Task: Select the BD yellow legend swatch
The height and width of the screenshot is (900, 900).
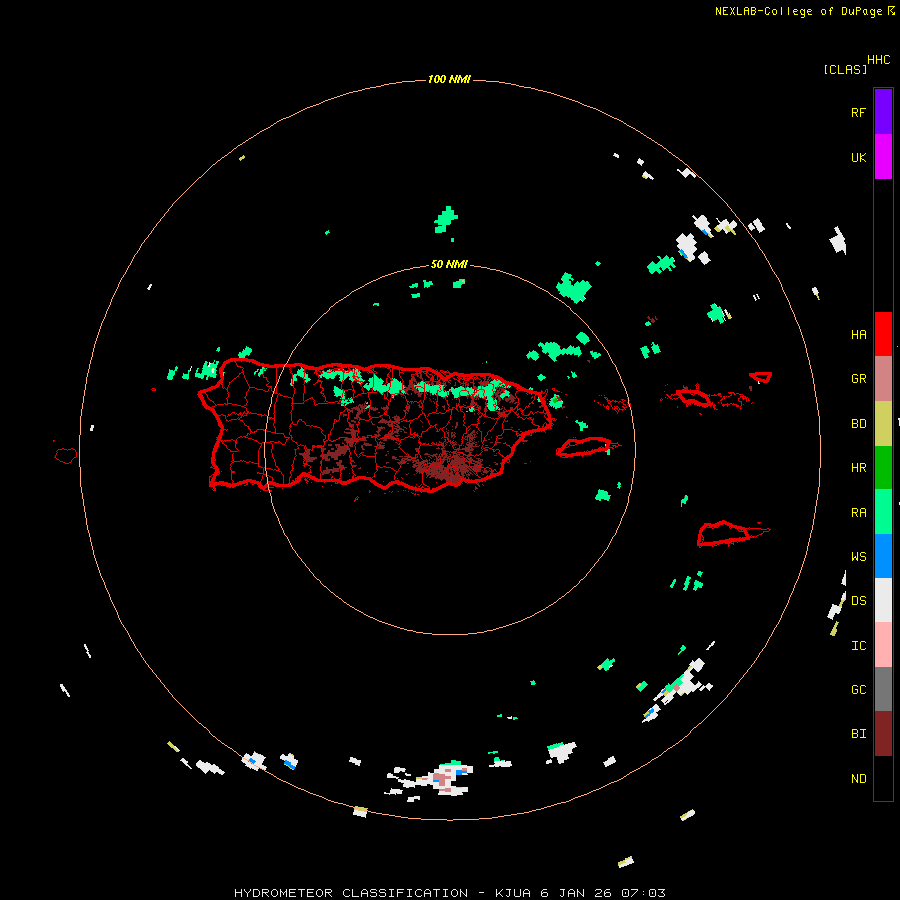Action: (883, 423)
